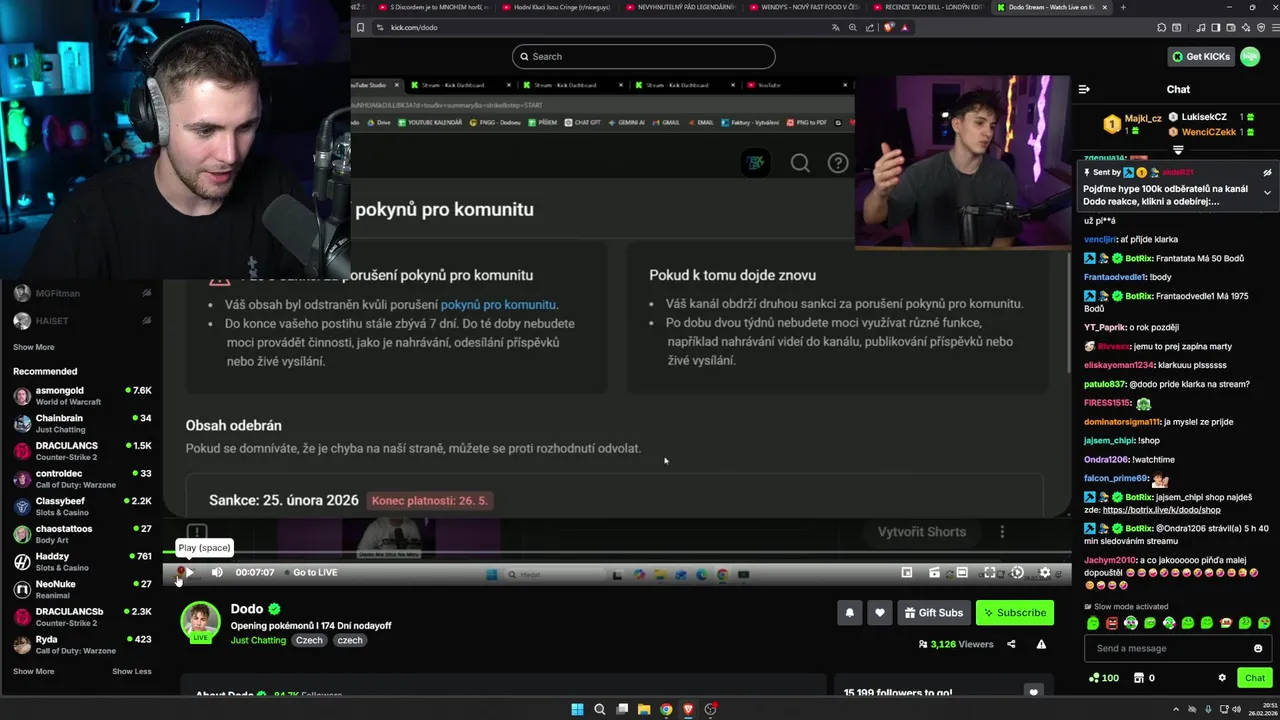This screenshot has width=1280, height=720.
Task: Follow Dodo with the heart button
Action: [x=879, y=613]
